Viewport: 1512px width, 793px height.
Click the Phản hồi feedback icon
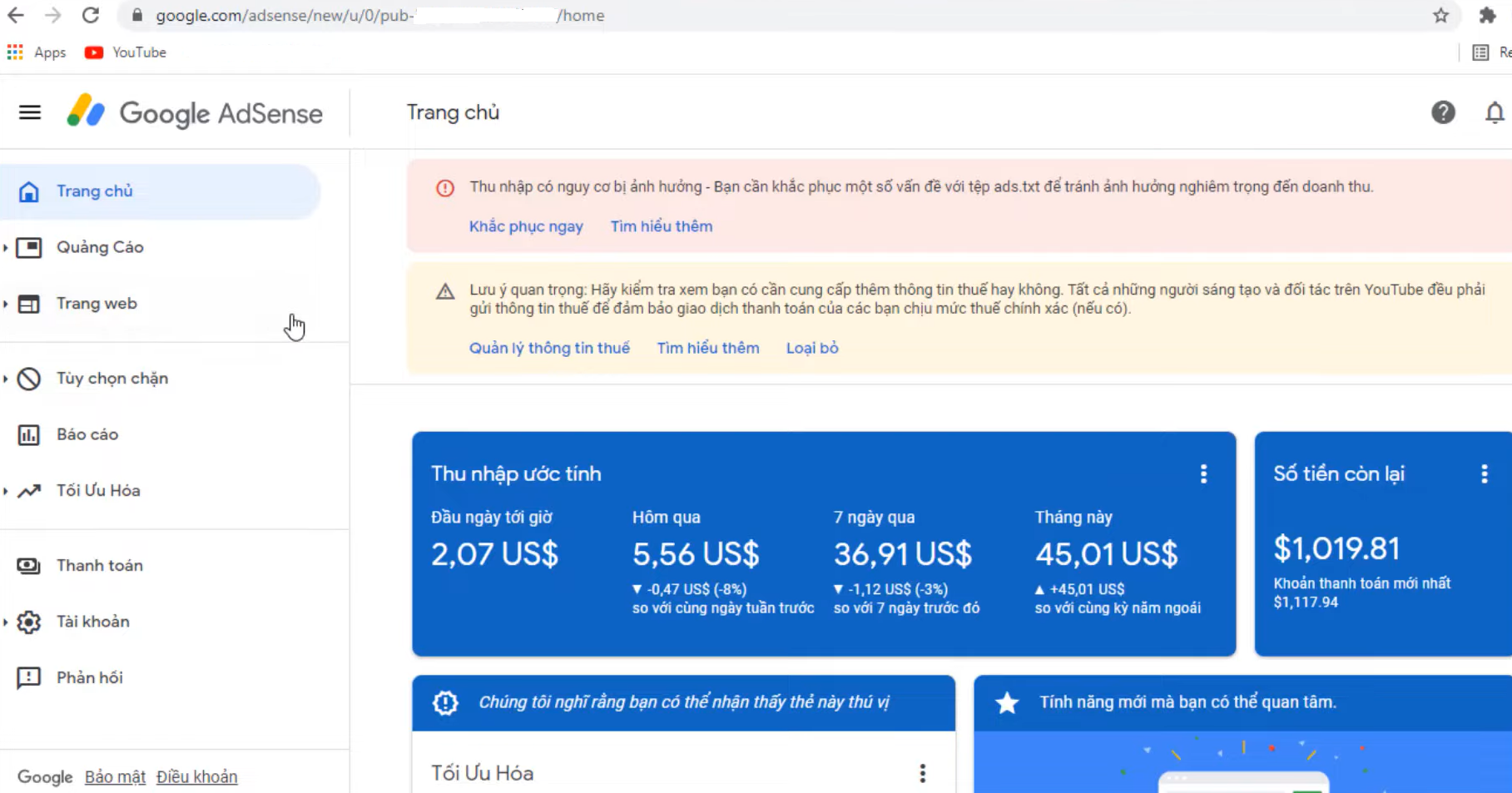29,678
